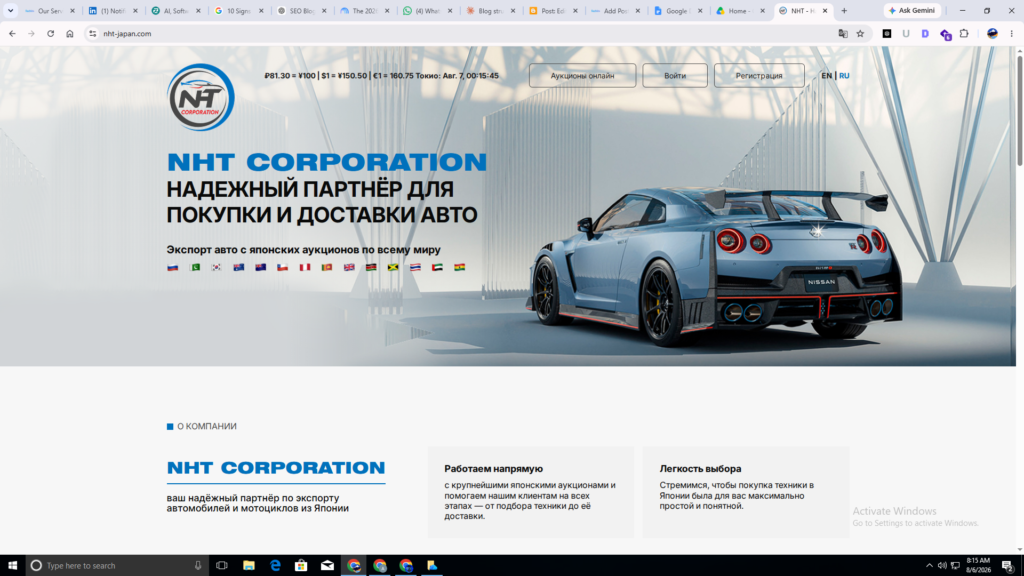
Task: Click the Pakistan flag icon
Action: (x=195, y=267)
